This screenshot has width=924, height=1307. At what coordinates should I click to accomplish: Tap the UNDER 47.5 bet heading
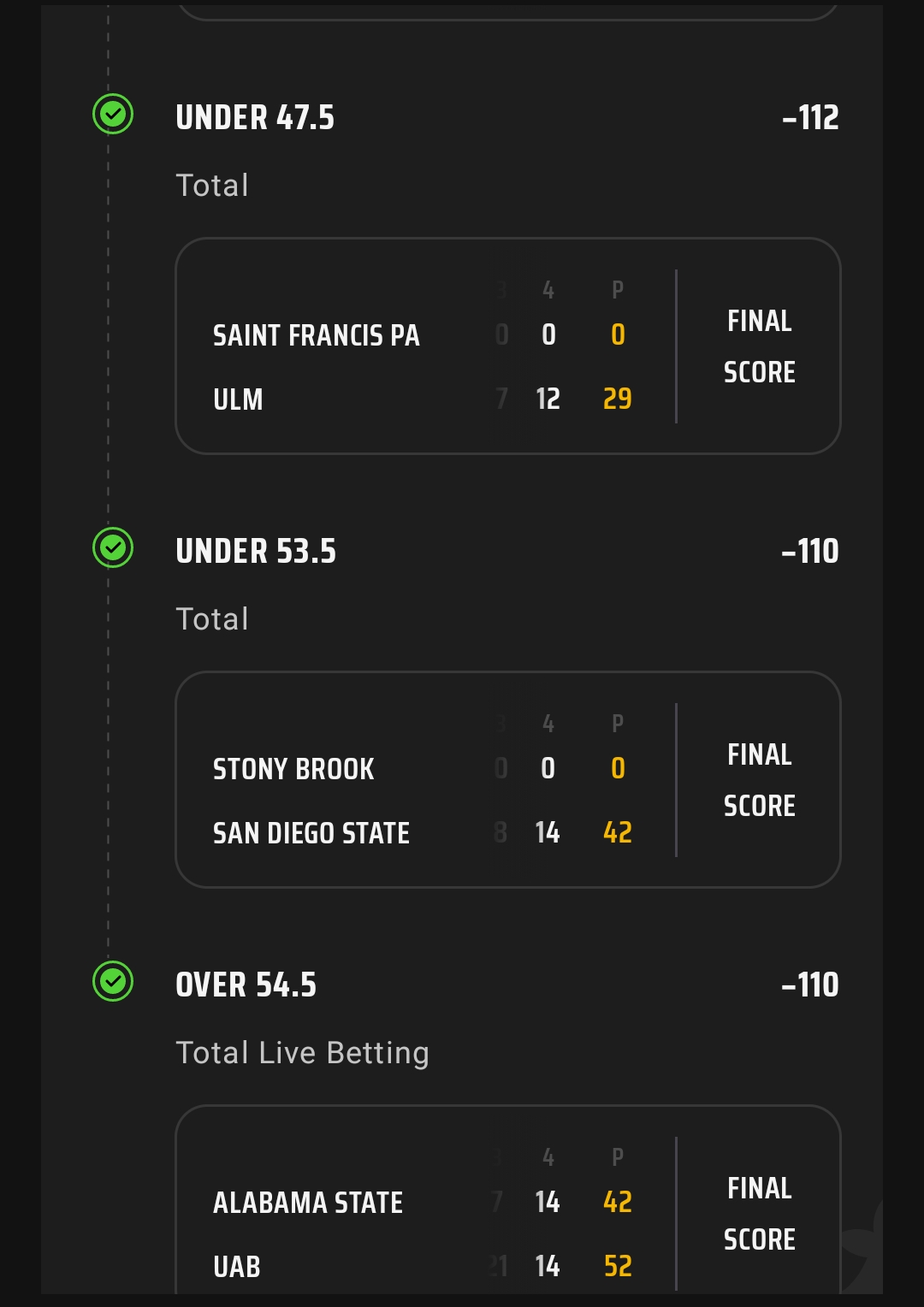[x=255, y=118]
